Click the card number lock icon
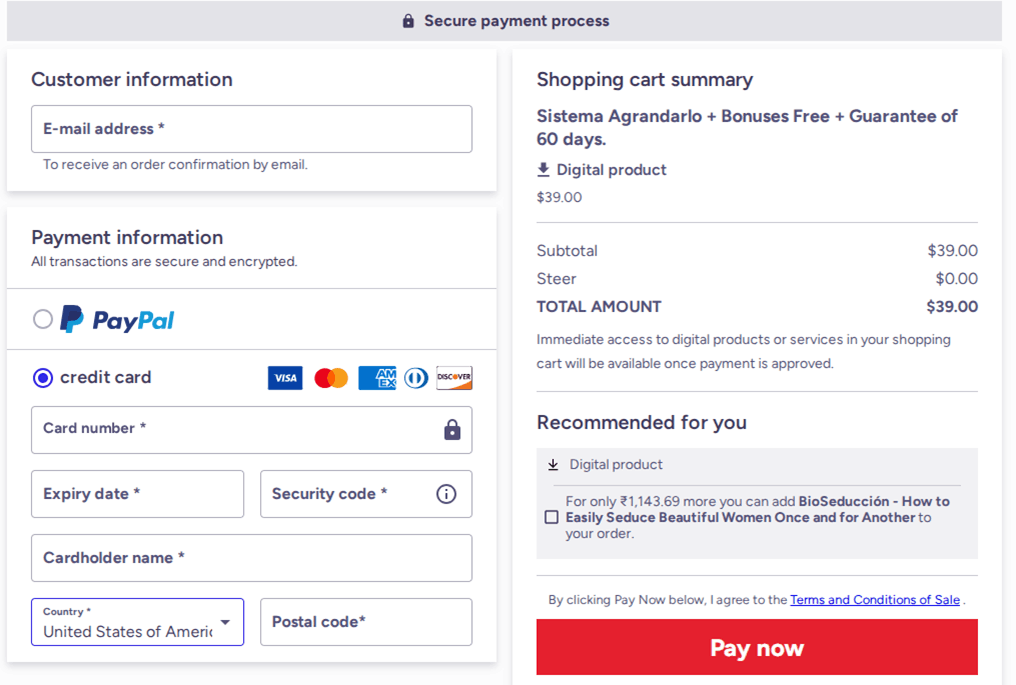 click(452, 430)
